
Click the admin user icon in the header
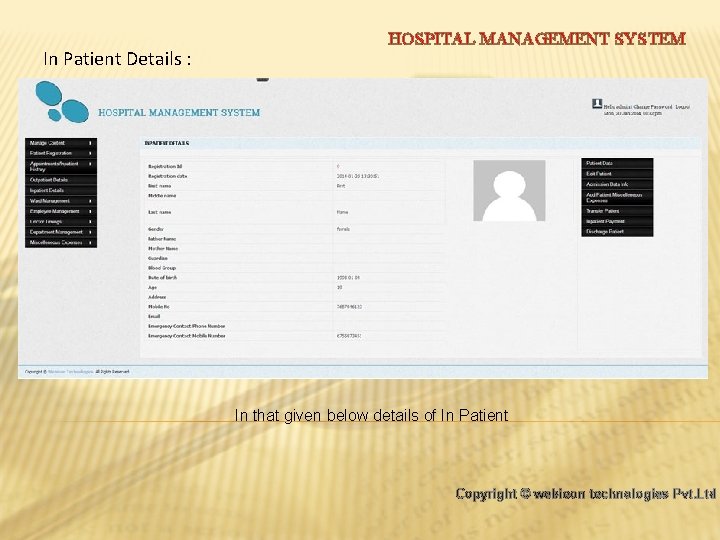coord(596,104)
